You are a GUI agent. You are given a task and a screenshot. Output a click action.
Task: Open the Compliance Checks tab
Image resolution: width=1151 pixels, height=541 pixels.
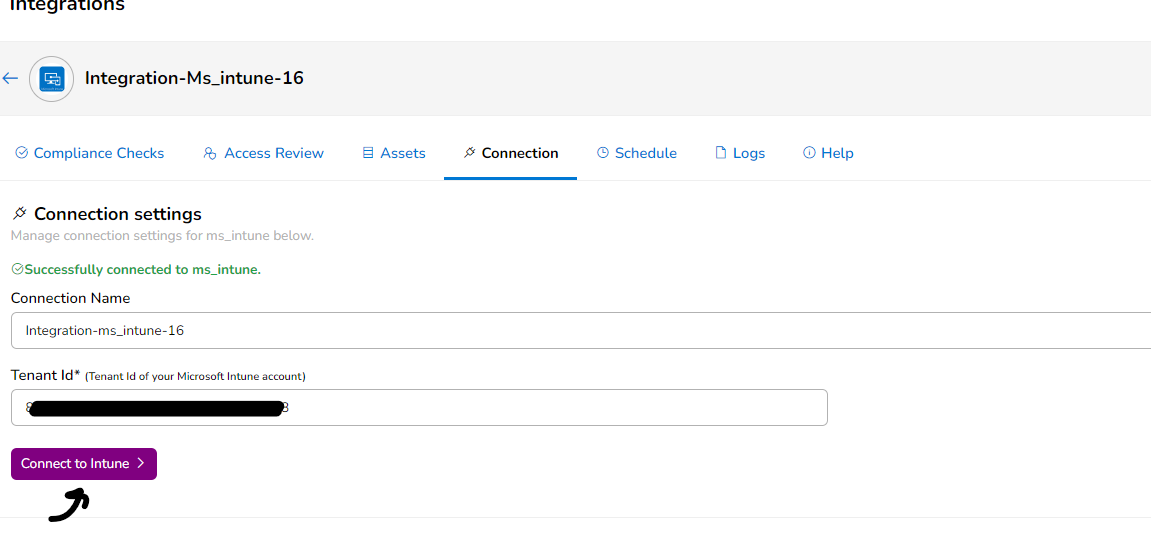tap(90, 153)
